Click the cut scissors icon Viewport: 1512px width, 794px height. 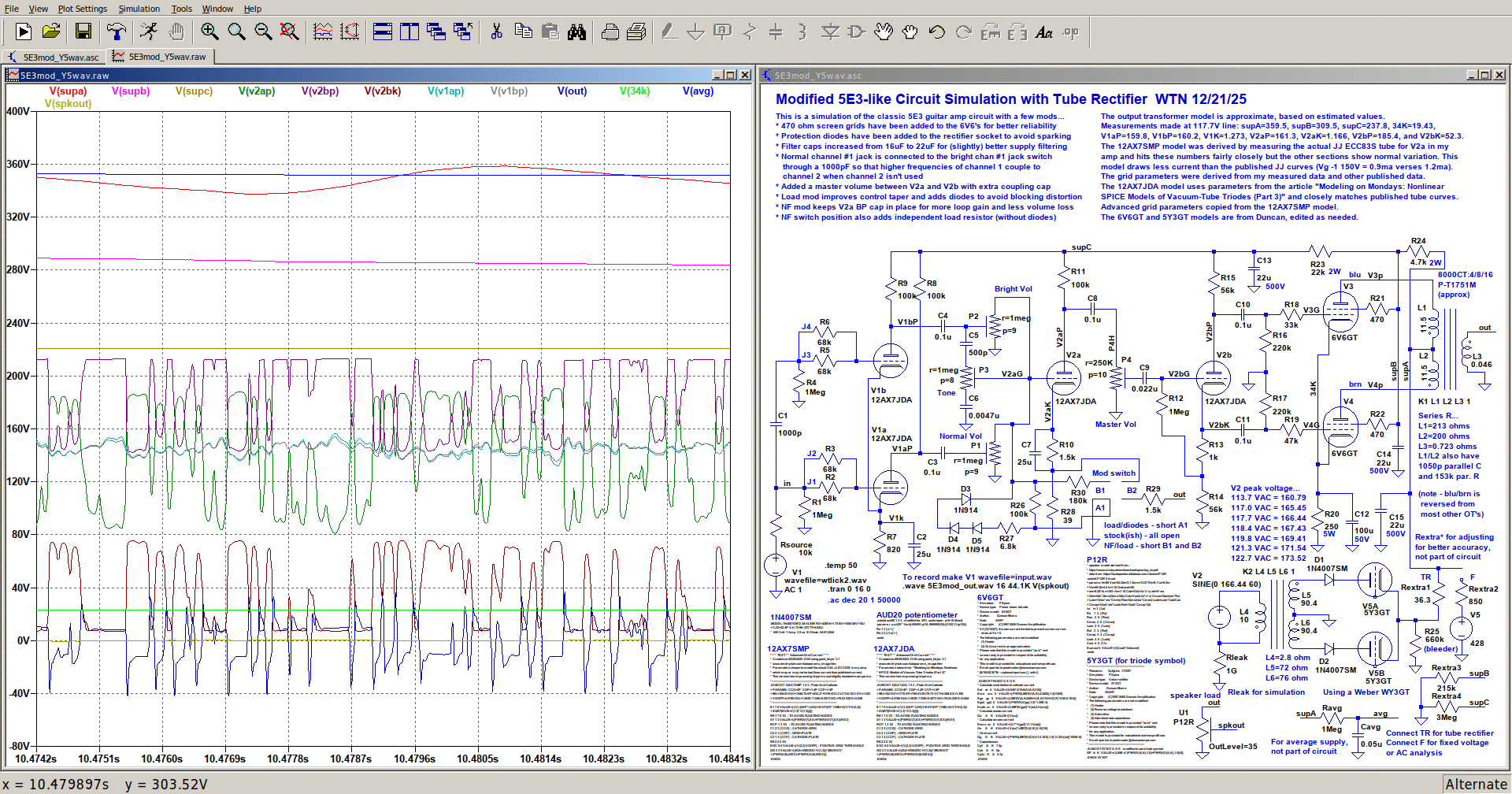pos(496,32)
